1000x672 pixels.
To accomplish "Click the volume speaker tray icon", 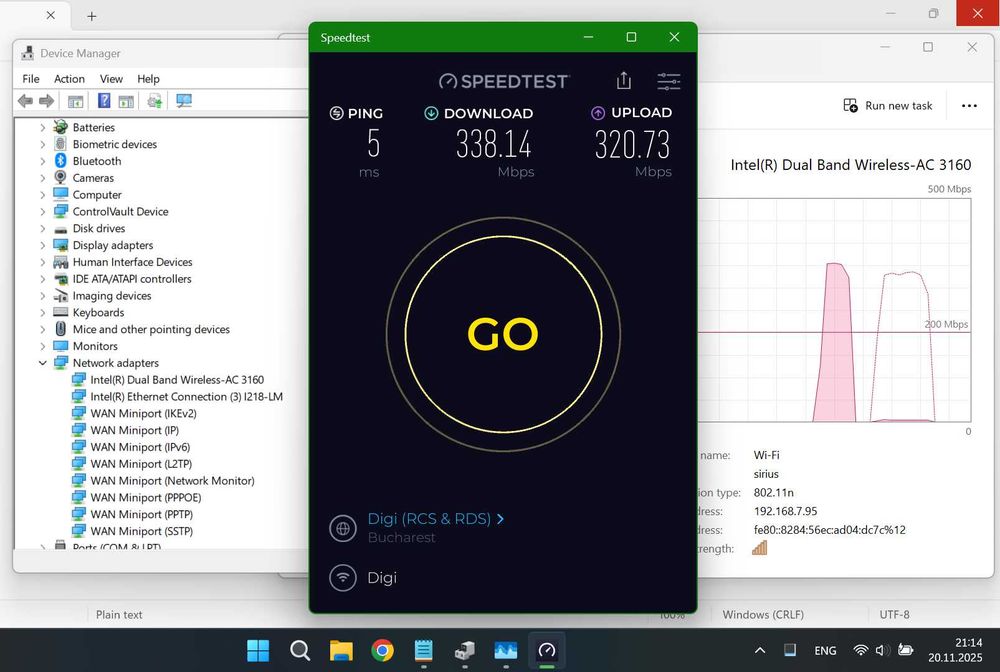I will [x=882, y=650].
